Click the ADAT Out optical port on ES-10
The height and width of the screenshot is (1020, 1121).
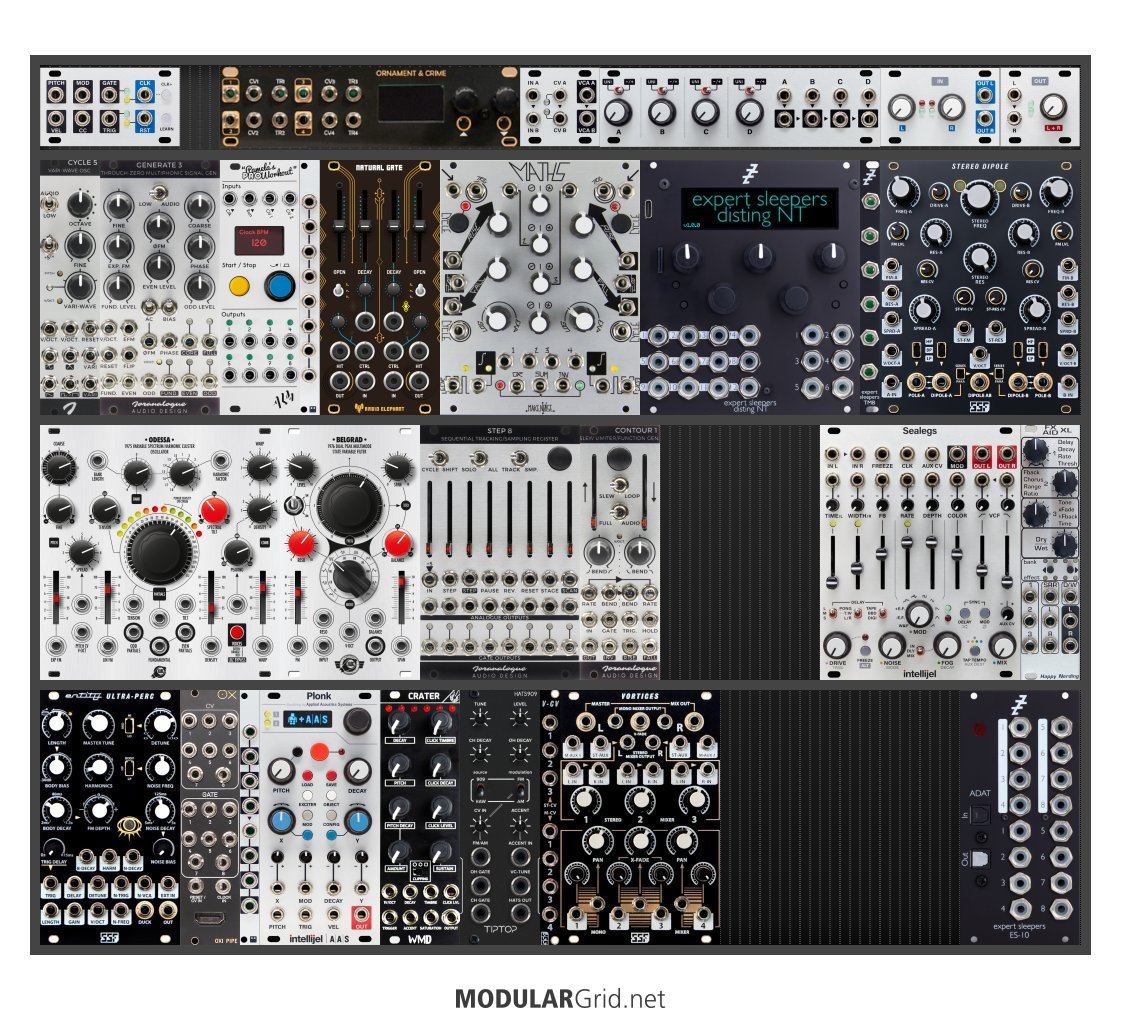pyautogui.click(x=981, y=858)
